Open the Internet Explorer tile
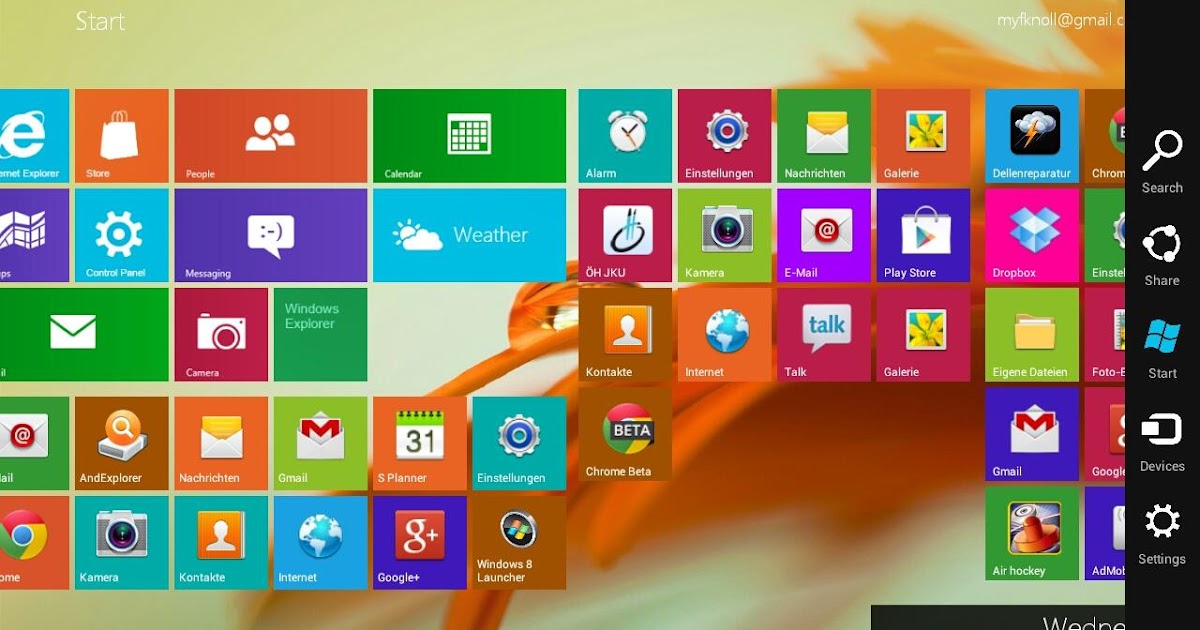Image resolution: width=1200 pixels, height=630 pixels. click(x=34, y=136)
